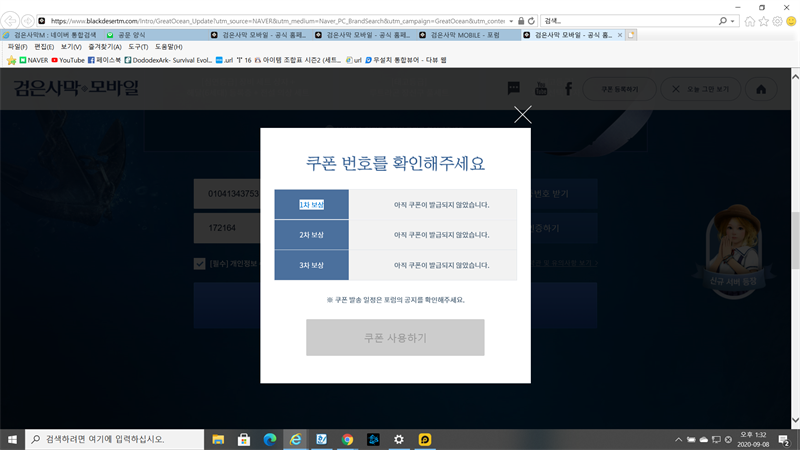Switch to the 검은사막 MOBILE - 포럼 tab
Image resolution: width=800 pixels, height=450 pixels.
pos(470,34)
